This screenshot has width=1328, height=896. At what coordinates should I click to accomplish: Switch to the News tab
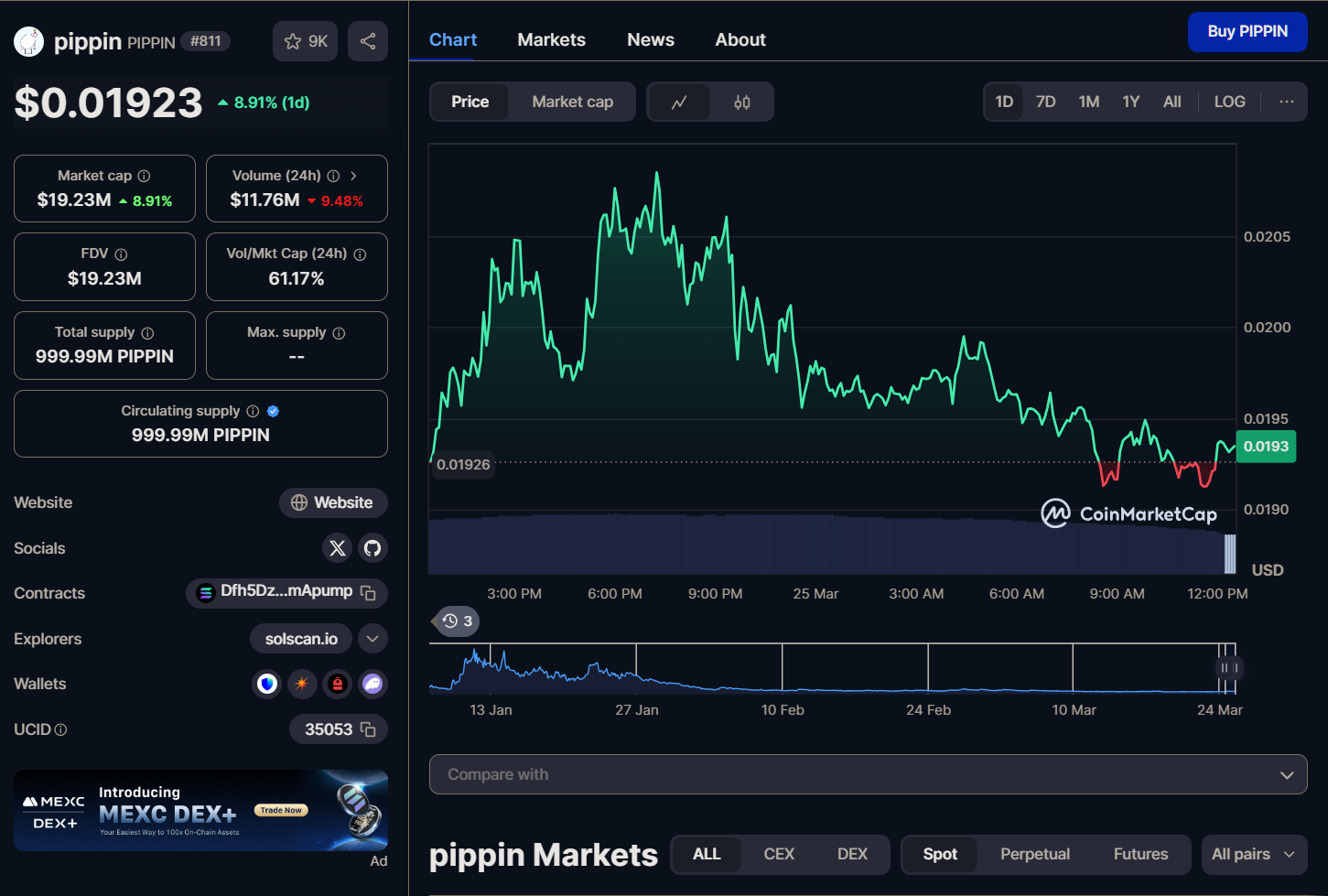click(x=650, y=39)
